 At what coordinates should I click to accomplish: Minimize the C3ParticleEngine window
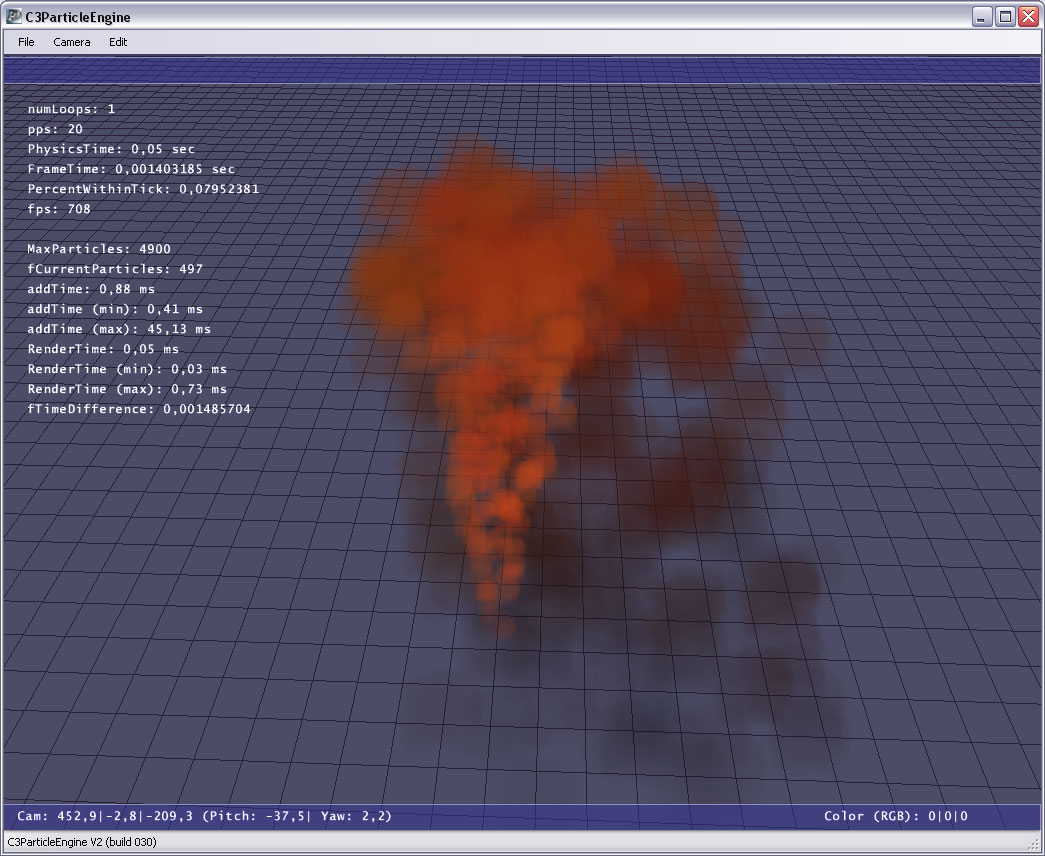point(983,16)
